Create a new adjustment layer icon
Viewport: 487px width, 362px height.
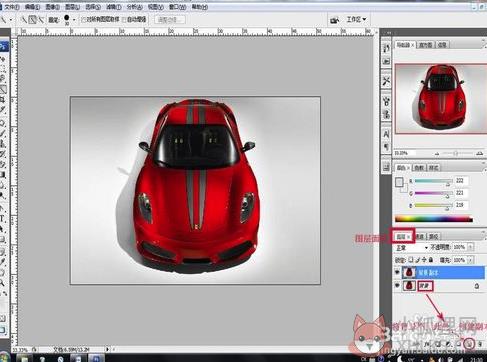tap(448, 343)
